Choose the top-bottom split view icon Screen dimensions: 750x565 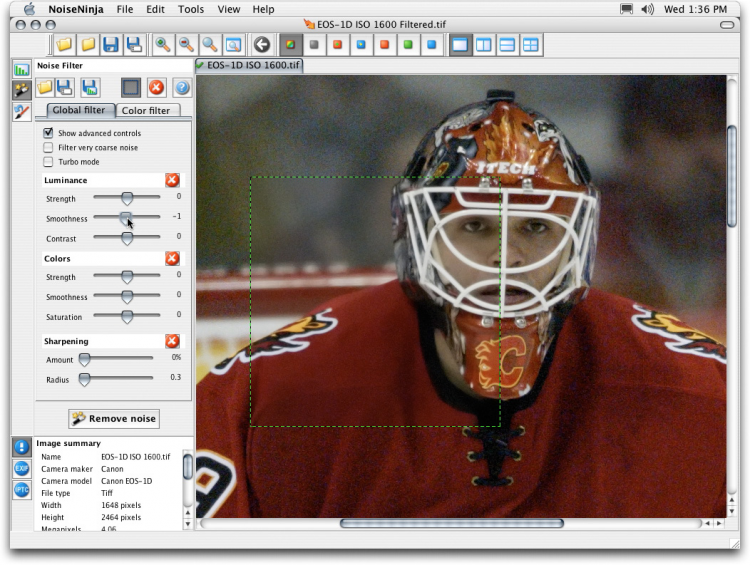507,45
